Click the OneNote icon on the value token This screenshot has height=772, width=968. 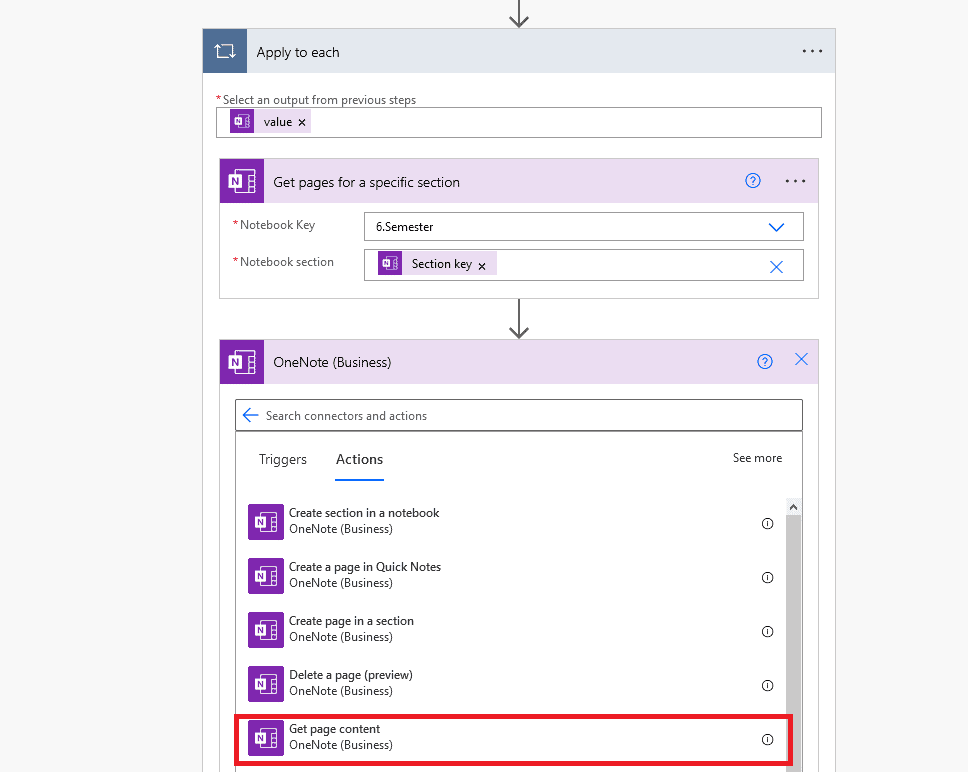coord(242,122)
